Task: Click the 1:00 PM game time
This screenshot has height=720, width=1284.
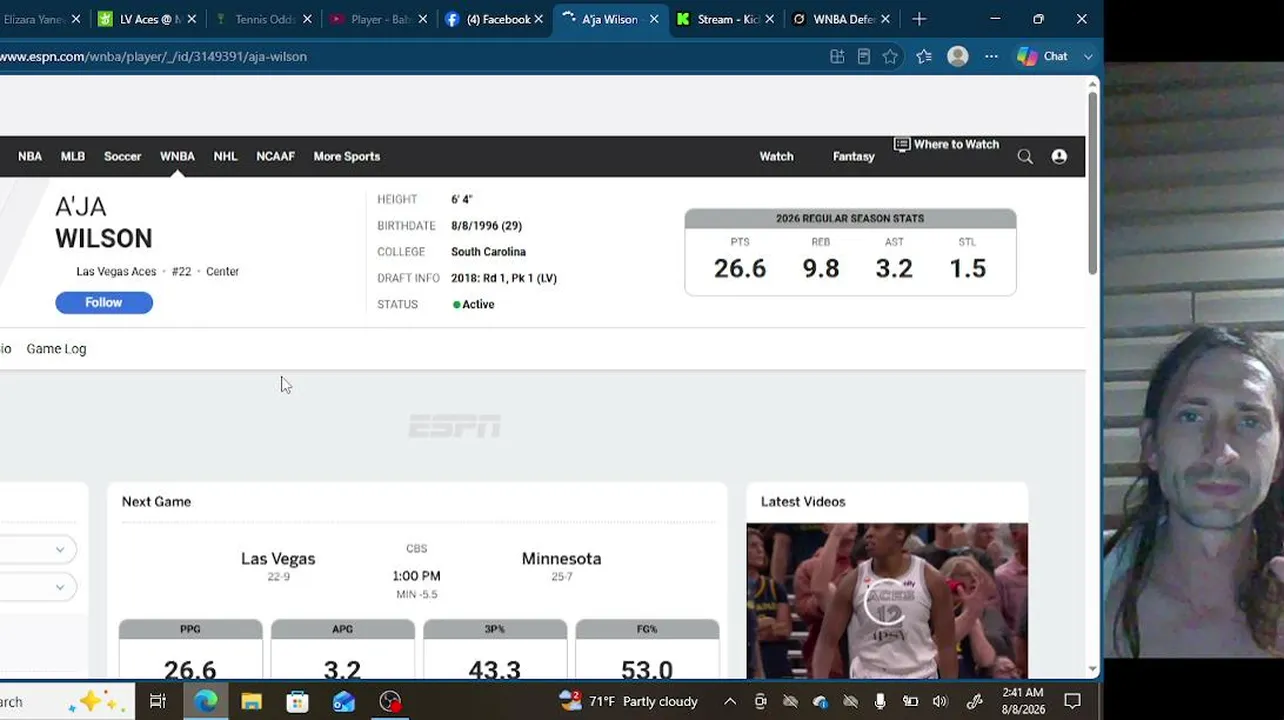Action: pos(416,576)
